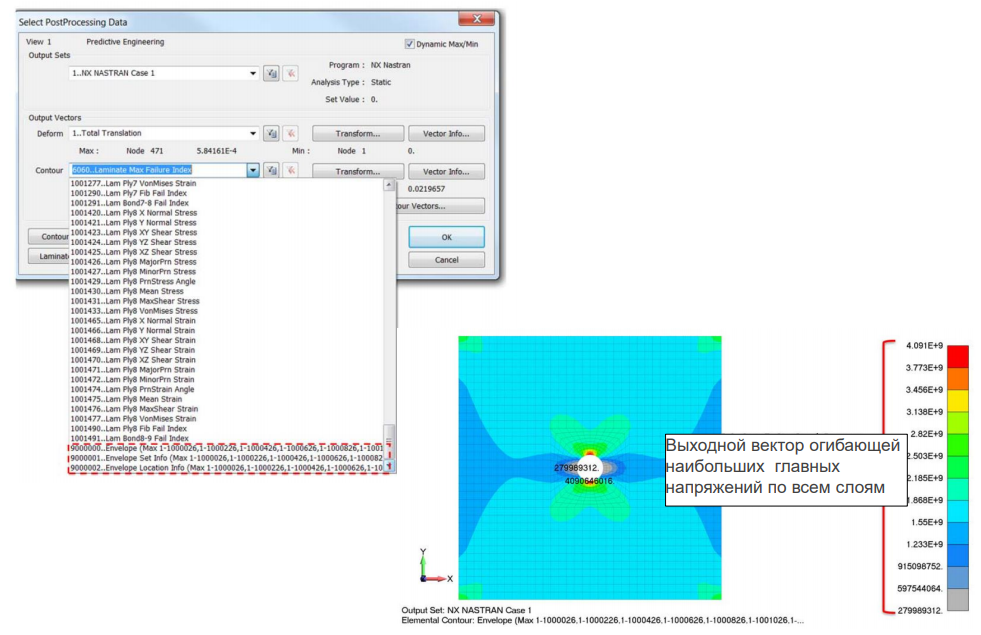The image size is (981, 635).
Task: Select 1001421..Lam Ply8 Y Normal Stress
Action: point(133,223)
